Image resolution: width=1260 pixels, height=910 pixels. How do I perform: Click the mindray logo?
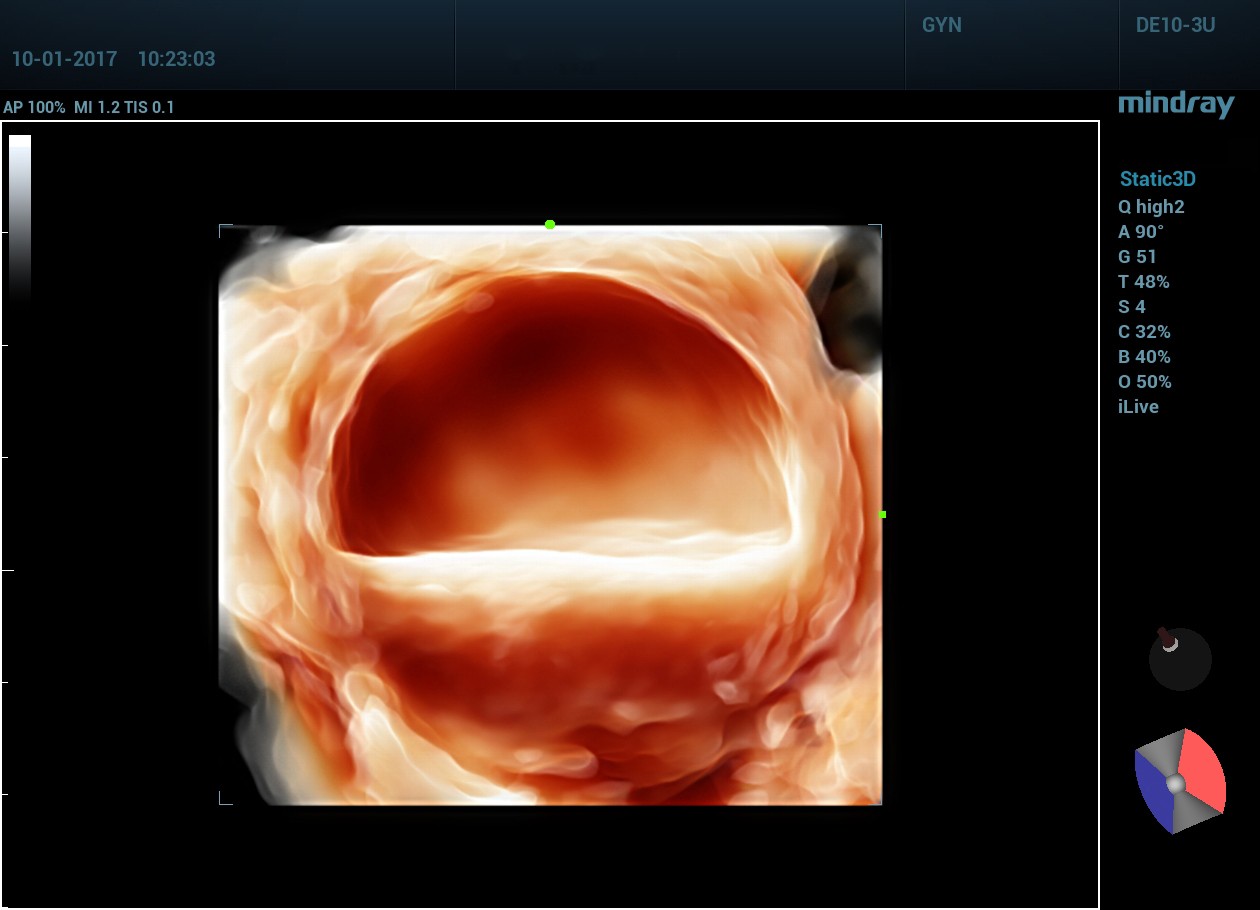[x=1175, y=105]
